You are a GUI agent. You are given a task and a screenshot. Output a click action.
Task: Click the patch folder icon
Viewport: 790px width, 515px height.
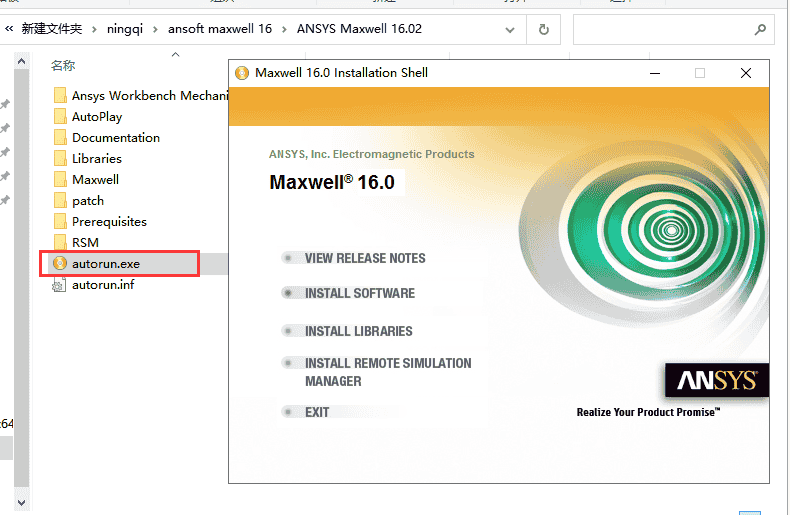pos(60,200)
